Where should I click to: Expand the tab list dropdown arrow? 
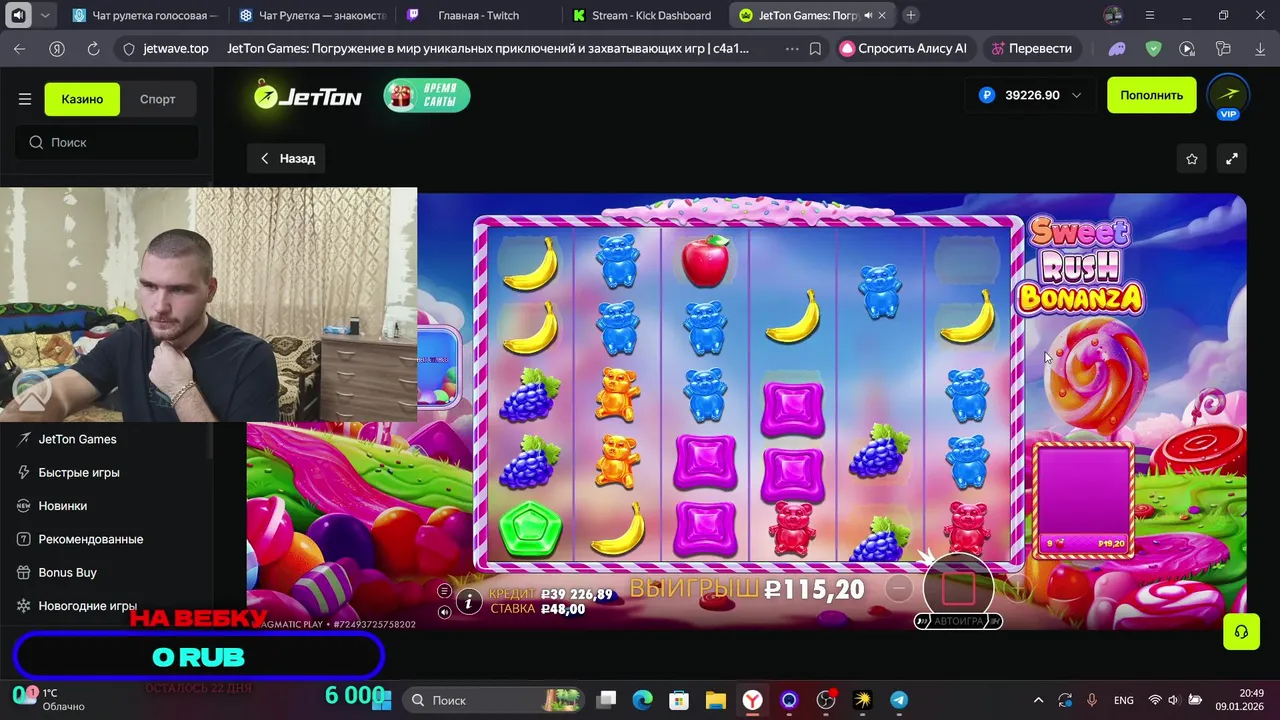click(46, 15)
